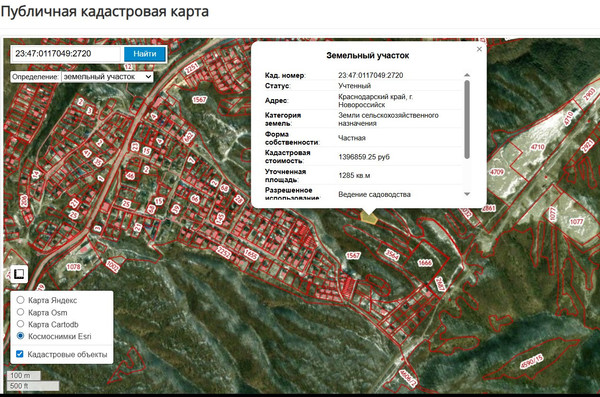Focus the cadastral number search field
This screenshot has height=397, width=600.
[65, 54]
